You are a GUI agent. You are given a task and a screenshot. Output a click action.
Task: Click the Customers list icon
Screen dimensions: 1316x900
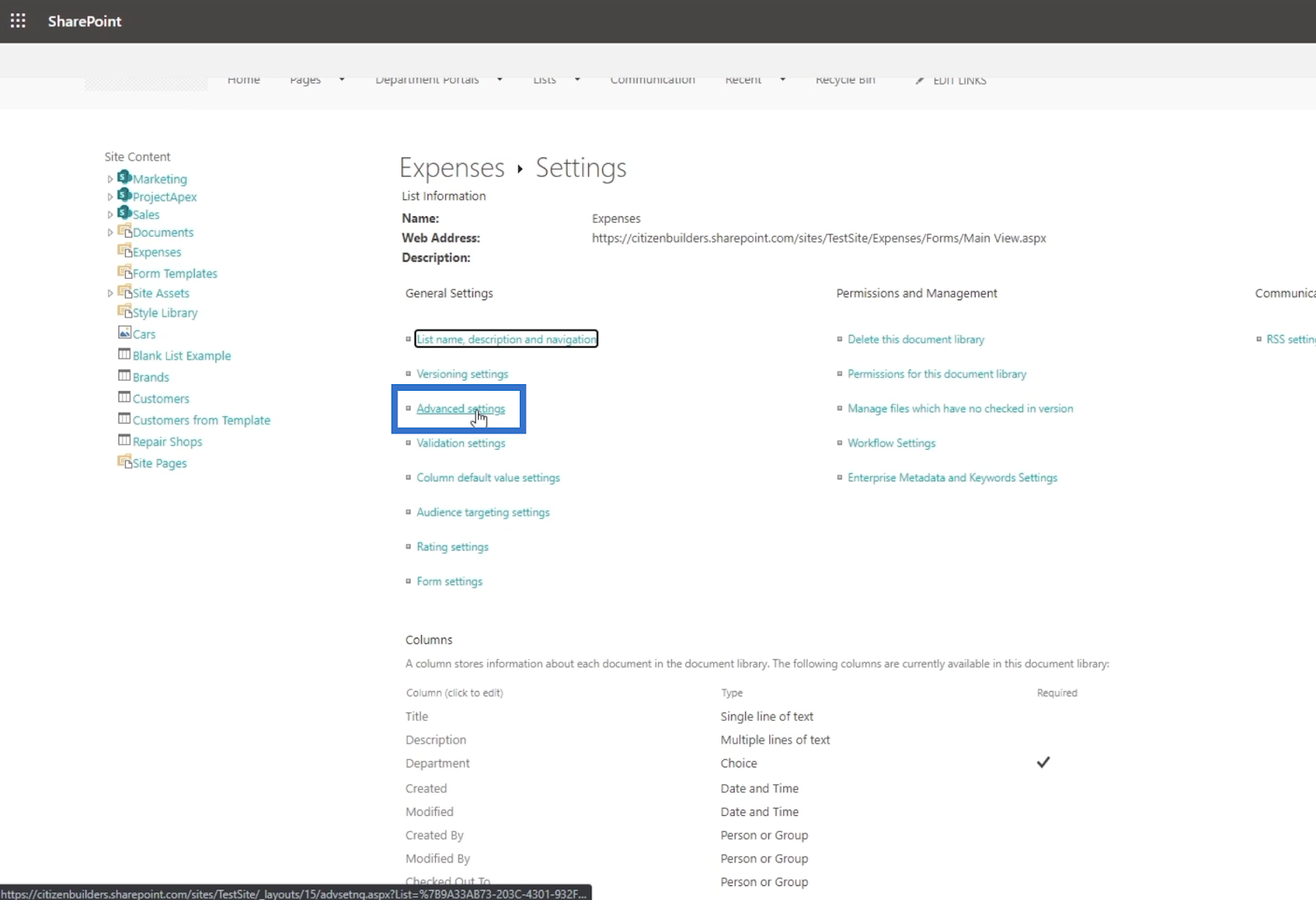coord(125,397)
